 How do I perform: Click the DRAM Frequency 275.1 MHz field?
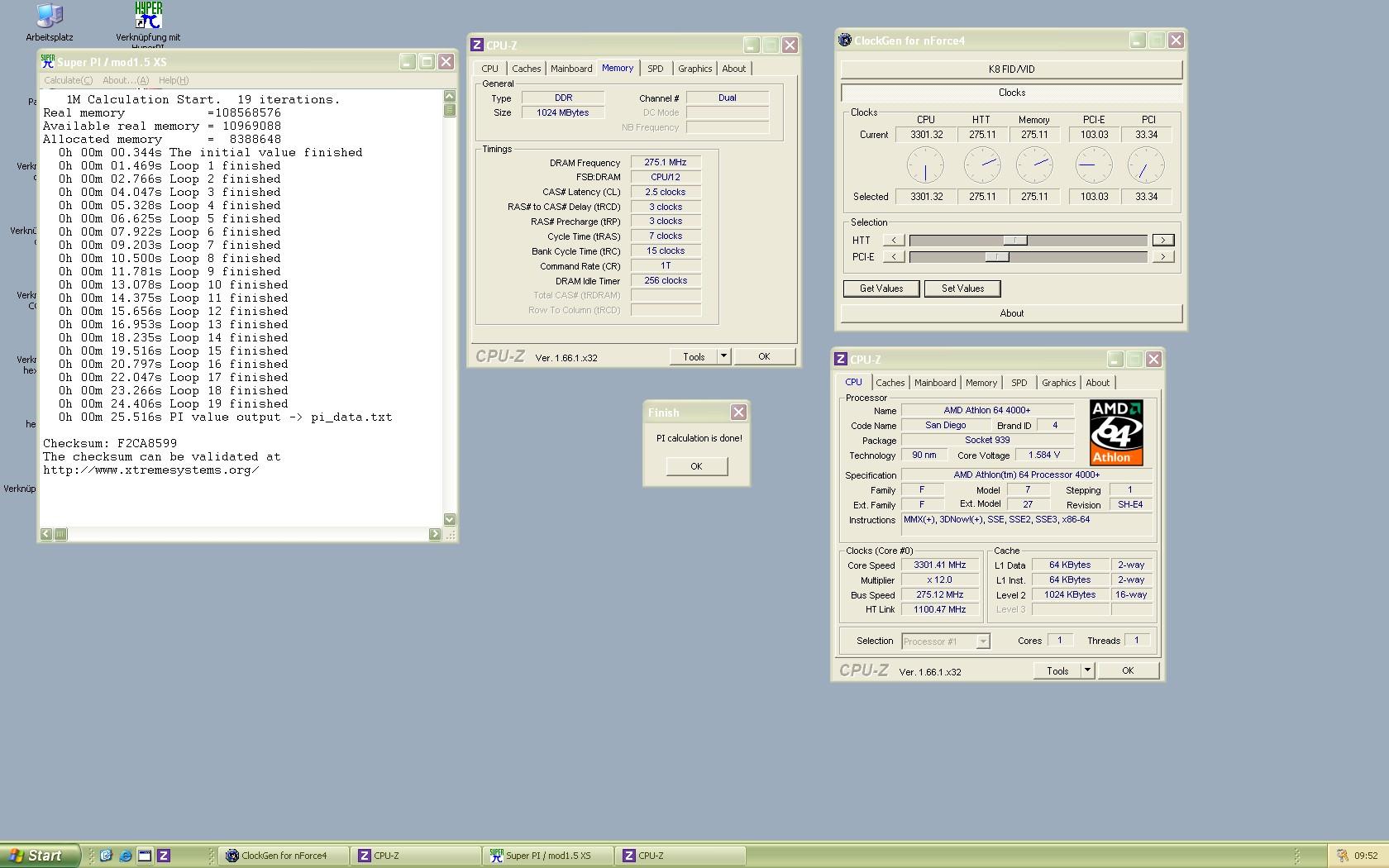pos(666,162)
